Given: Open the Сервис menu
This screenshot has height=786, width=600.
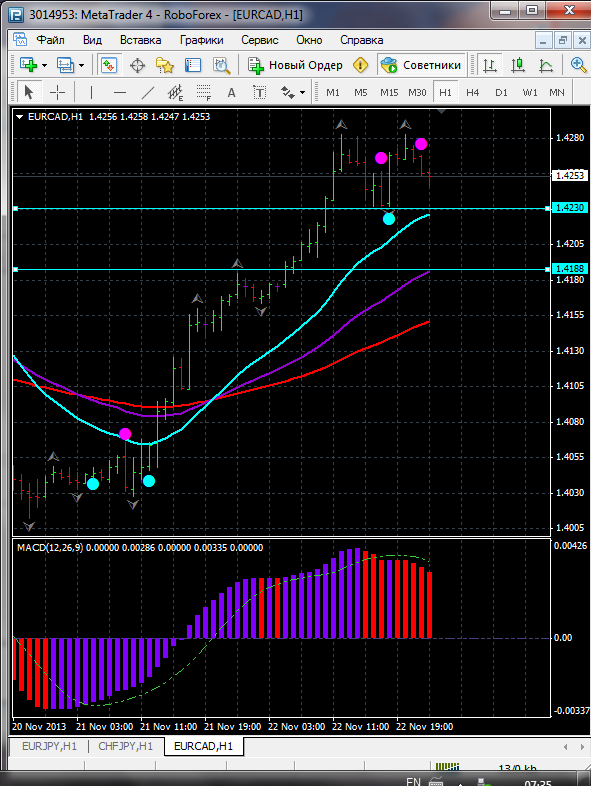Looking at the screenshot, I should [260, 40].
